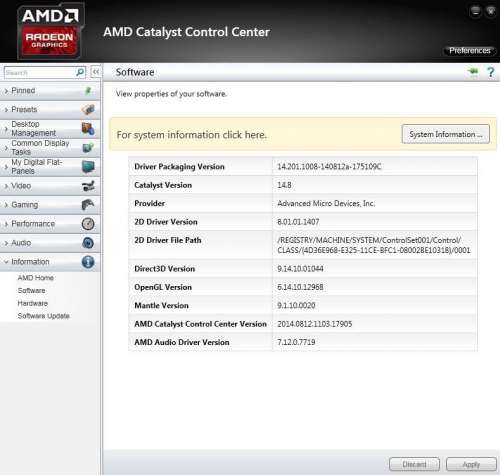The image size is (500, 475).
Task: Collapse sidebar with double-chevron button
Action: pyautogui.click(x=96, y=72)
